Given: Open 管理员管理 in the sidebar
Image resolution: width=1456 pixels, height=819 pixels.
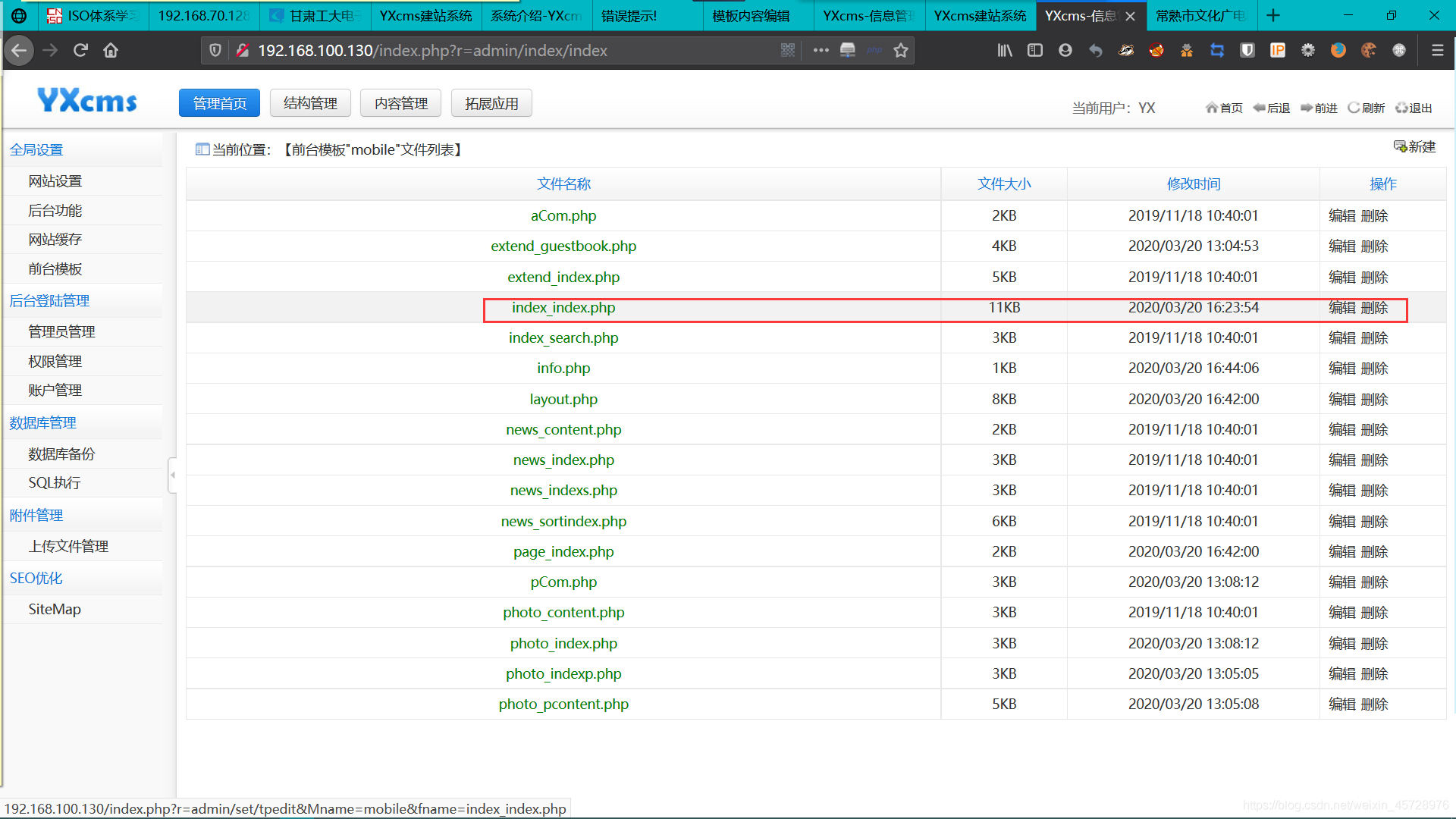Looking at the screenshot, I should (x=61, y=332).
